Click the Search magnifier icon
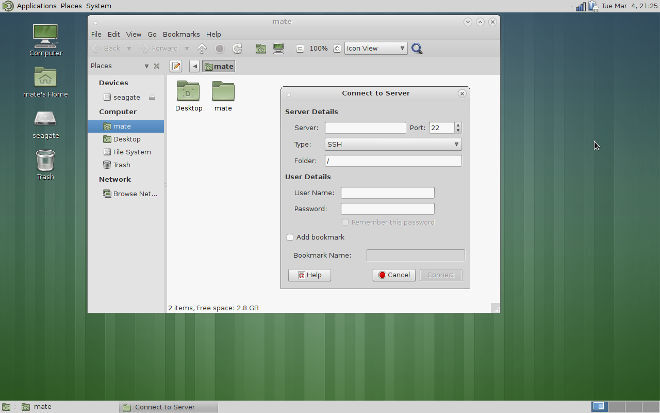The image size is (660, 413). pyautogui.click(x=417, y=48)
